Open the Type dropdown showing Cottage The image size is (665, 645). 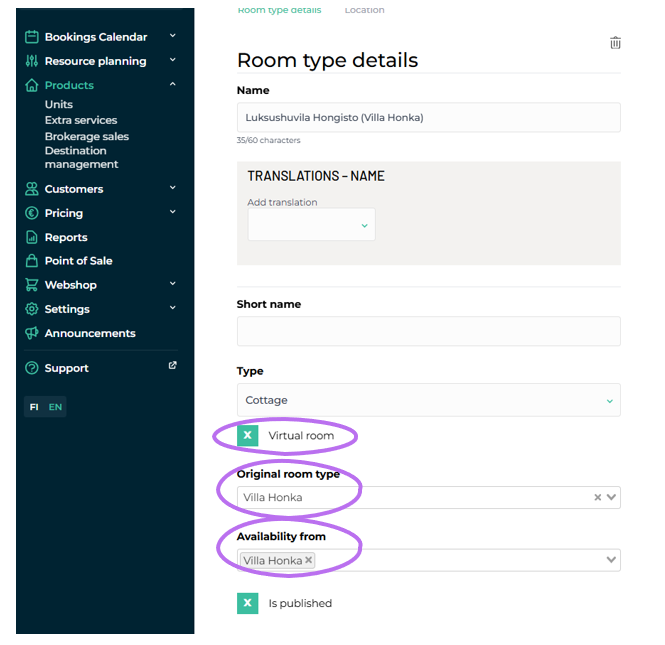click(428, 400)
